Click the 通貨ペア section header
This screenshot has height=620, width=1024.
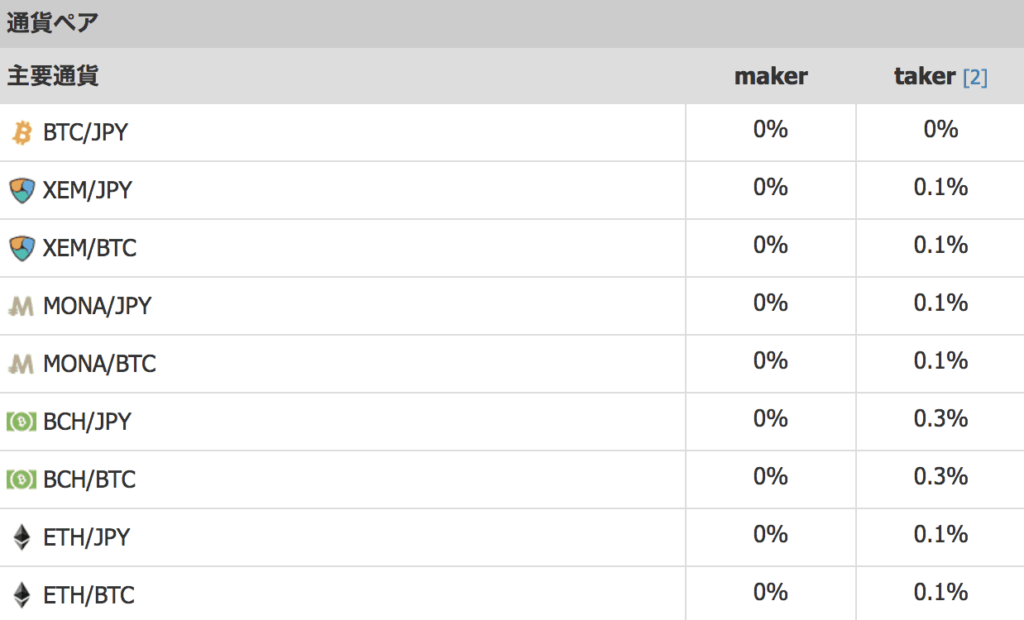click(x=52, y=23)
